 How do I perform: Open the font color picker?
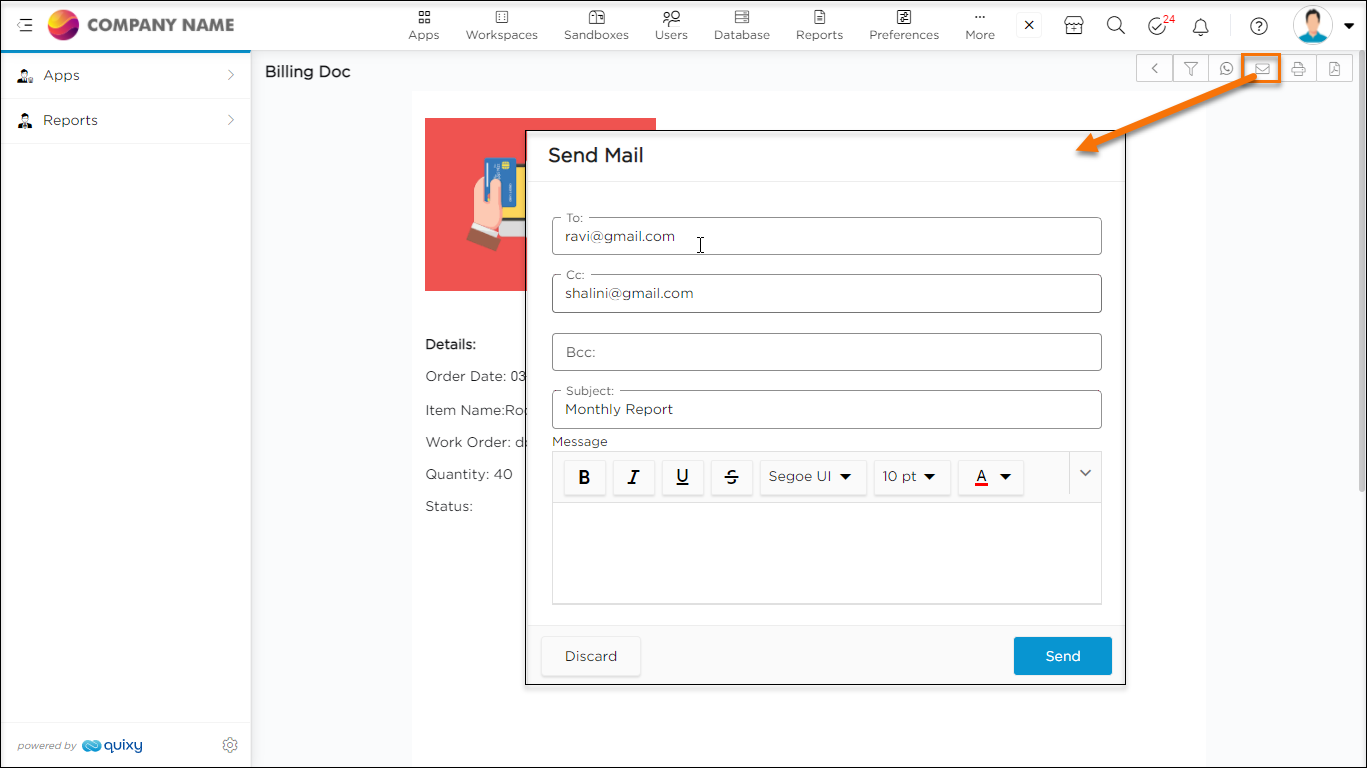click(991, 477)
